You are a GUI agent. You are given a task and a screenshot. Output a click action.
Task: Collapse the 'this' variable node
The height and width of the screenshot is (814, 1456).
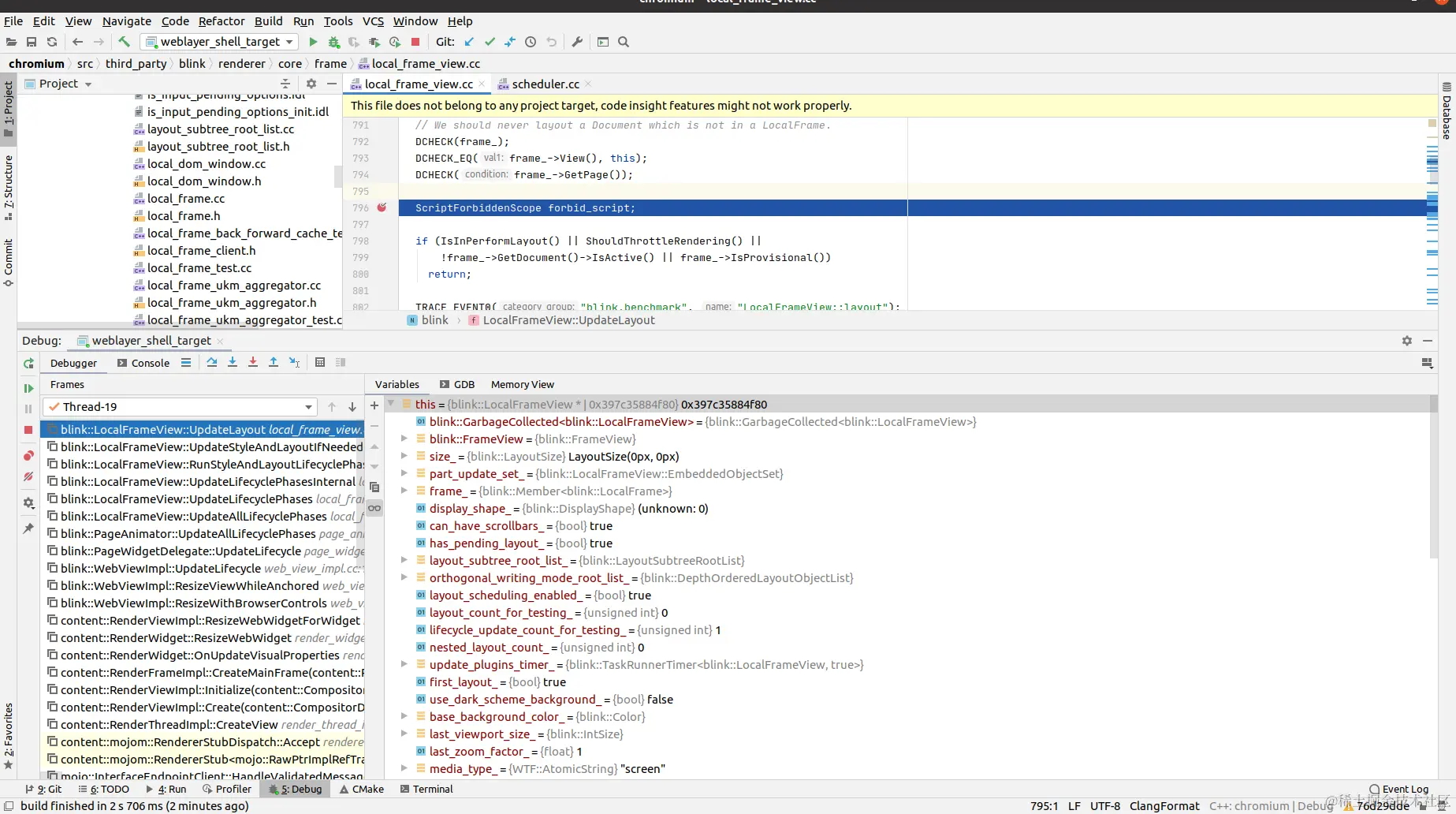390,404
